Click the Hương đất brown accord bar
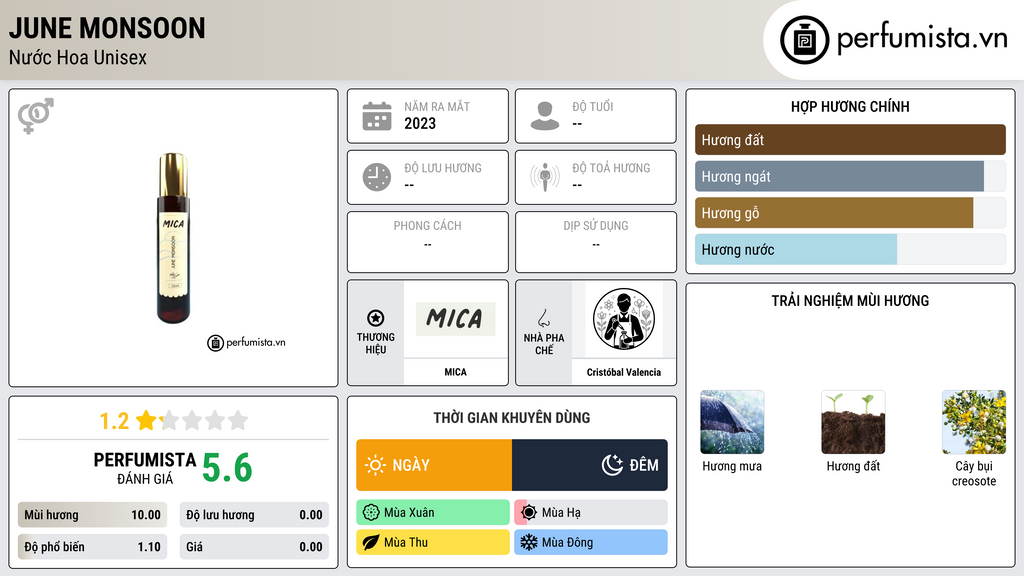This screenshot has height=576, width=1024. 850,140
